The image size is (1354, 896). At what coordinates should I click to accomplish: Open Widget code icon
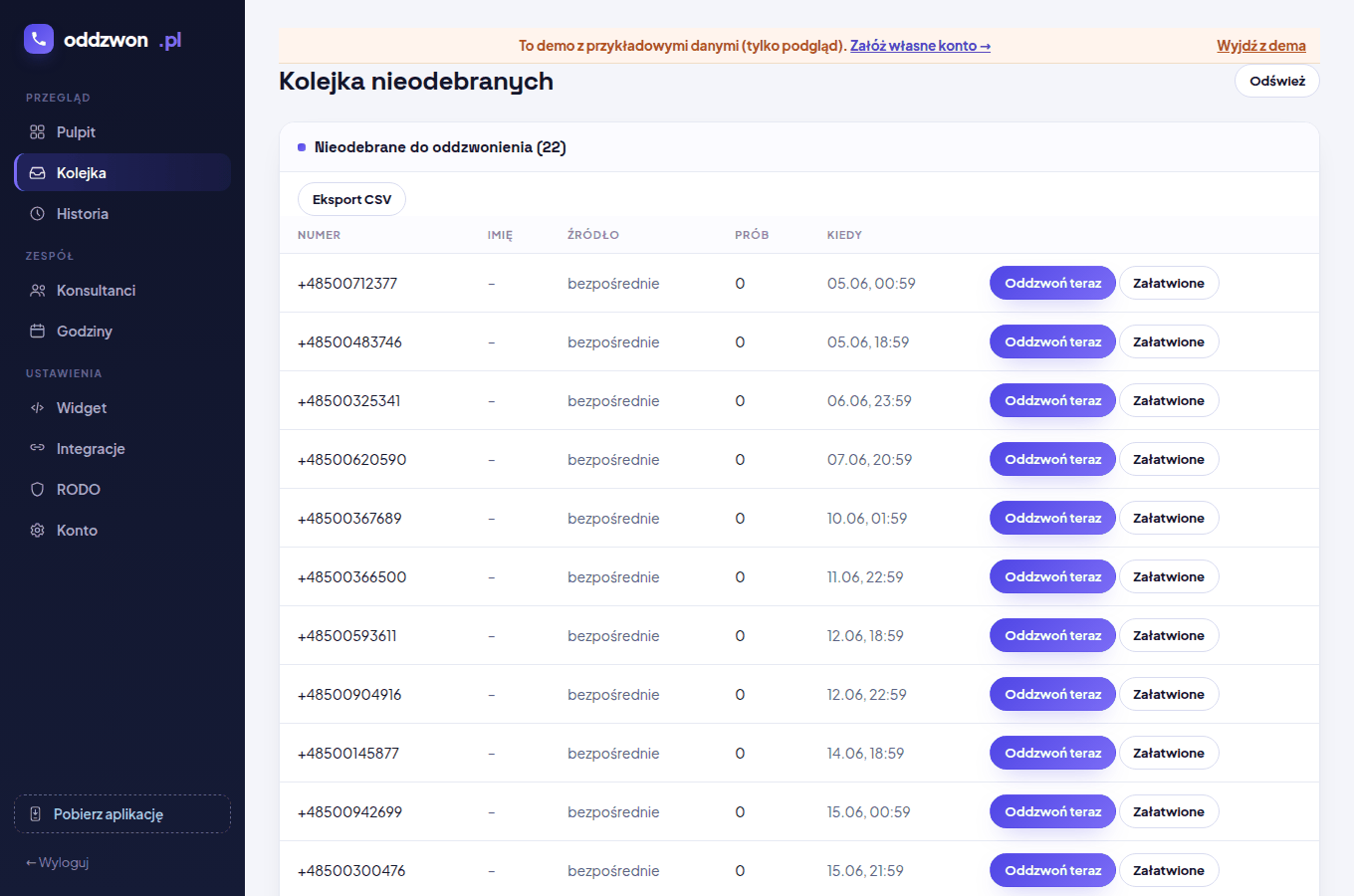coord(38,408)
